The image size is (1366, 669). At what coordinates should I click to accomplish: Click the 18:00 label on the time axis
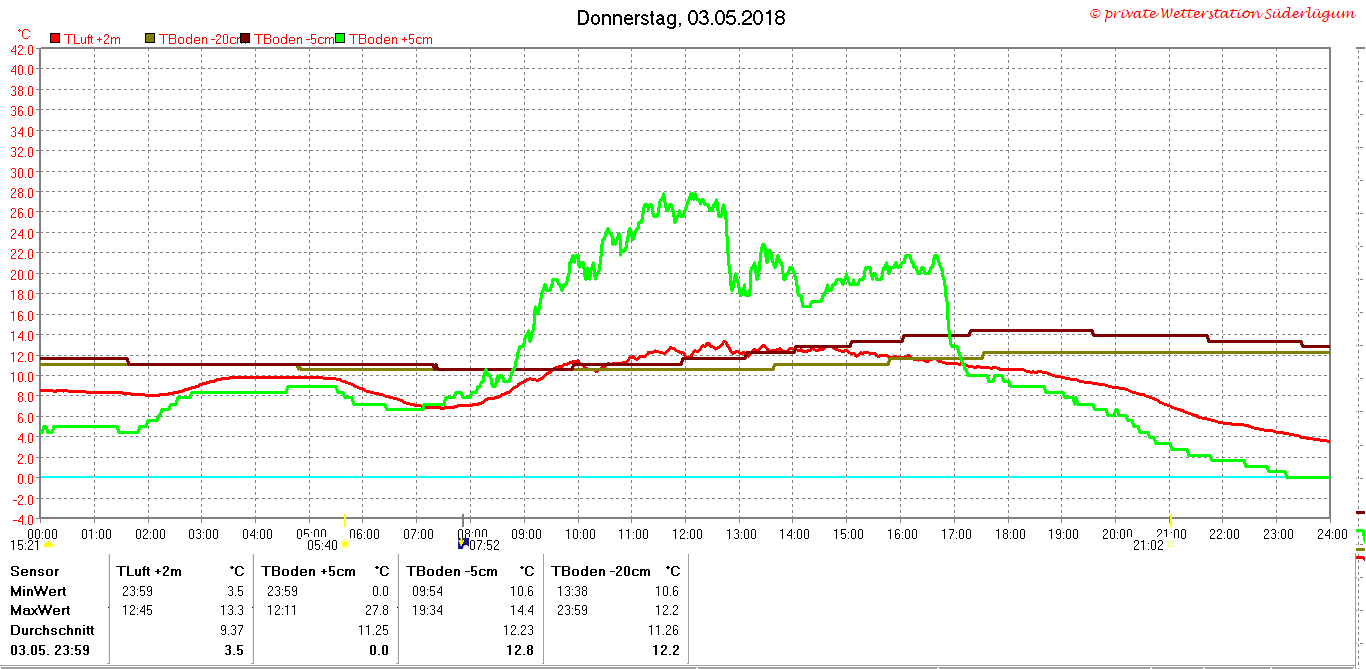click(1008, 534)
